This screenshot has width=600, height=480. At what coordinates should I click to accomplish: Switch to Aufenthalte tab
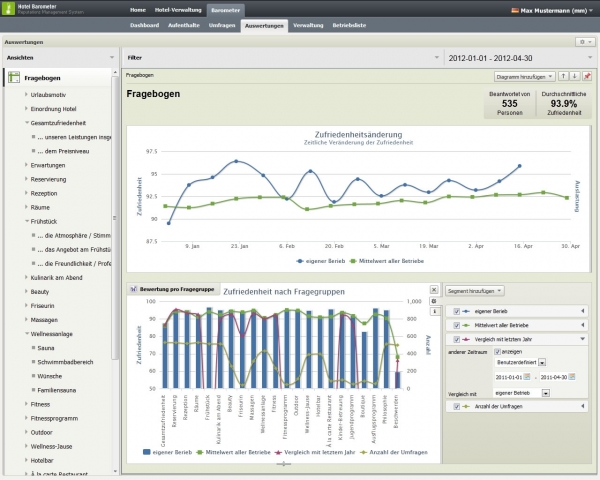(x=184, y=25)
